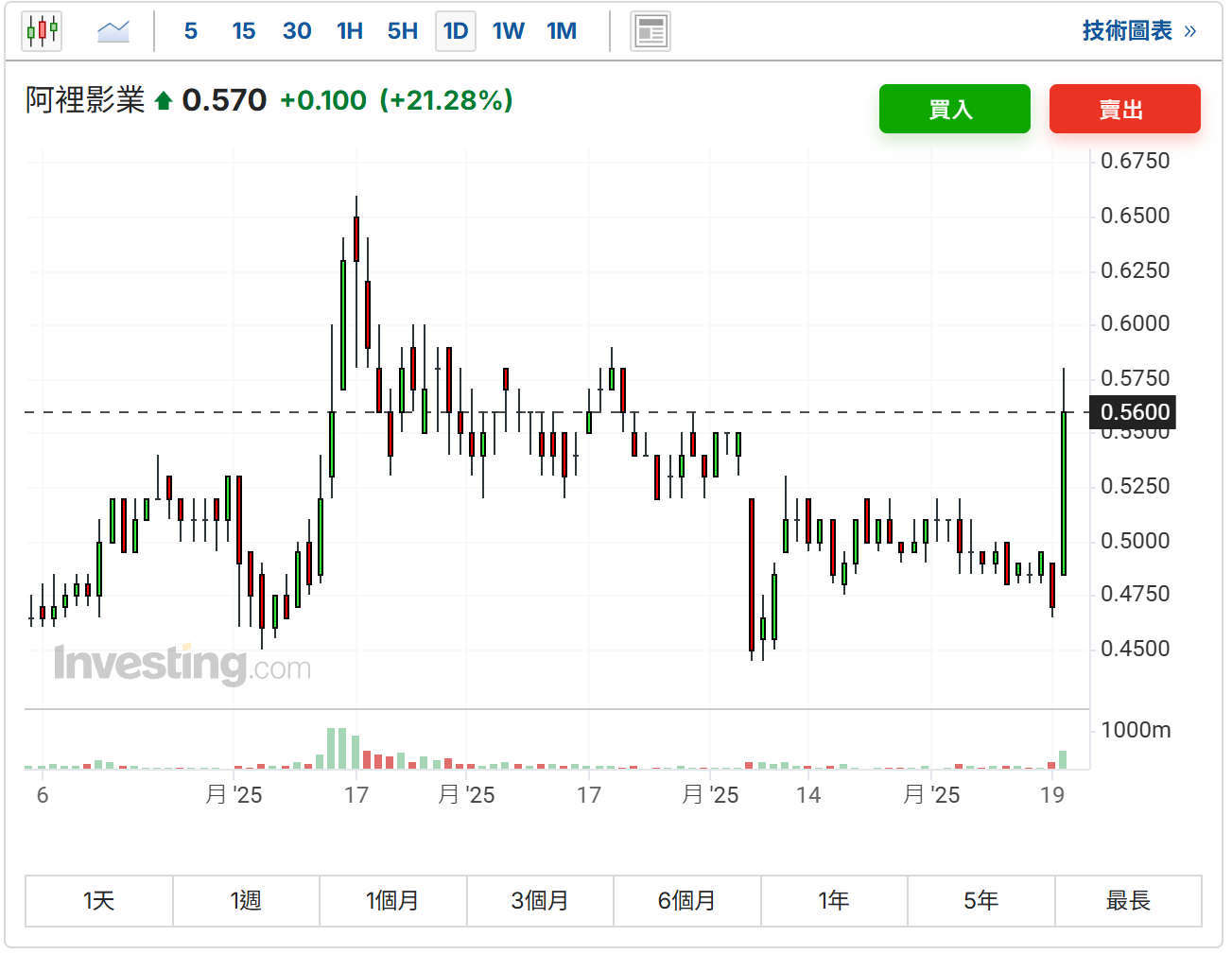Choose the 5H interval
The width and height of the screenshot is (1232, 954).
(403, 31)
